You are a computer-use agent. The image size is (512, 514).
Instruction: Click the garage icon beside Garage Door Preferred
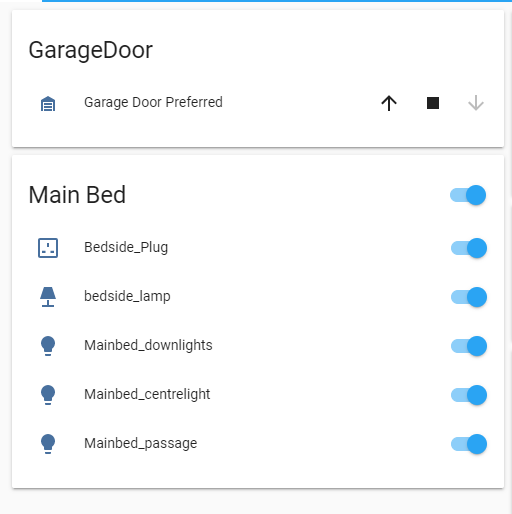pyautogui.click(x=48, y=103)
